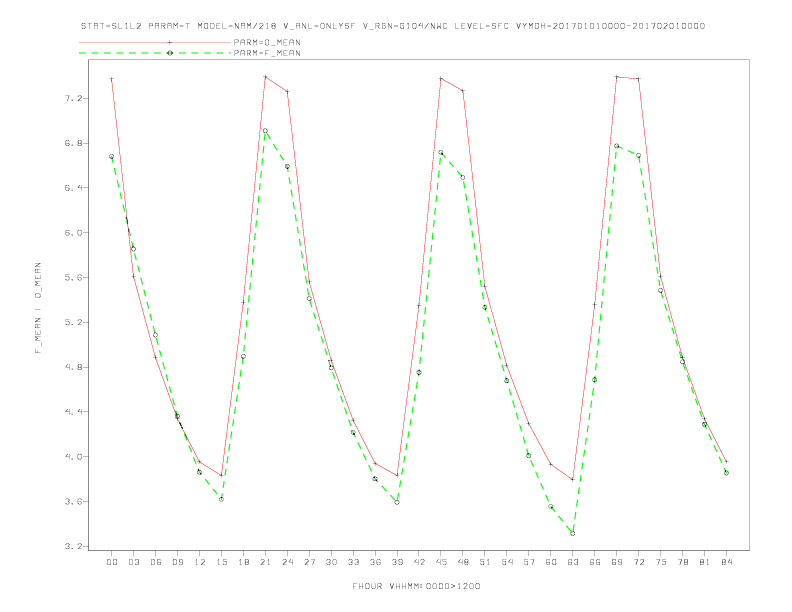Click the 36 x-axis hour label

[375, 562]
